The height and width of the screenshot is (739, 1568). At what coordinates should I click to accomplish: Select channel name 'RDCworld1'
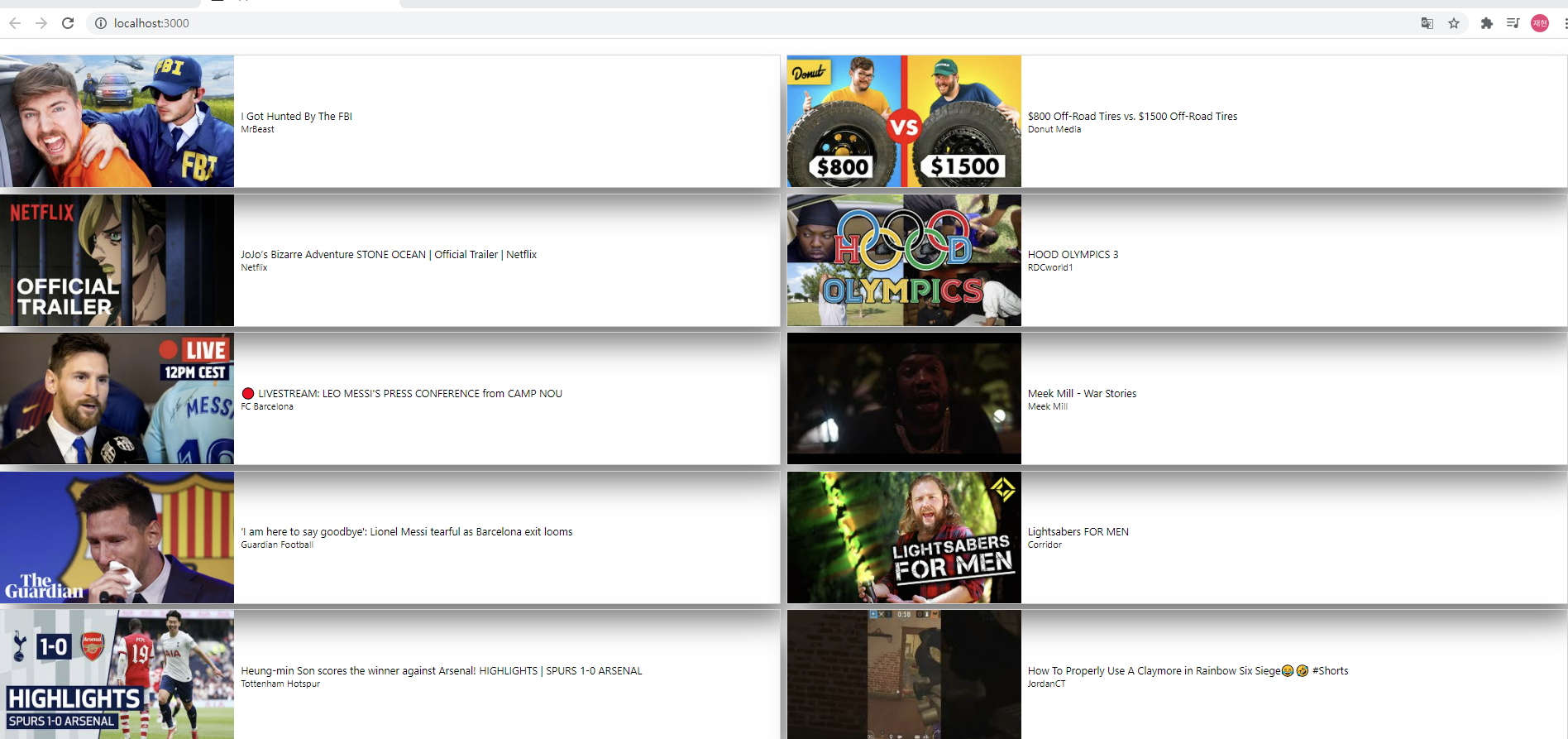click(1050, 267)
